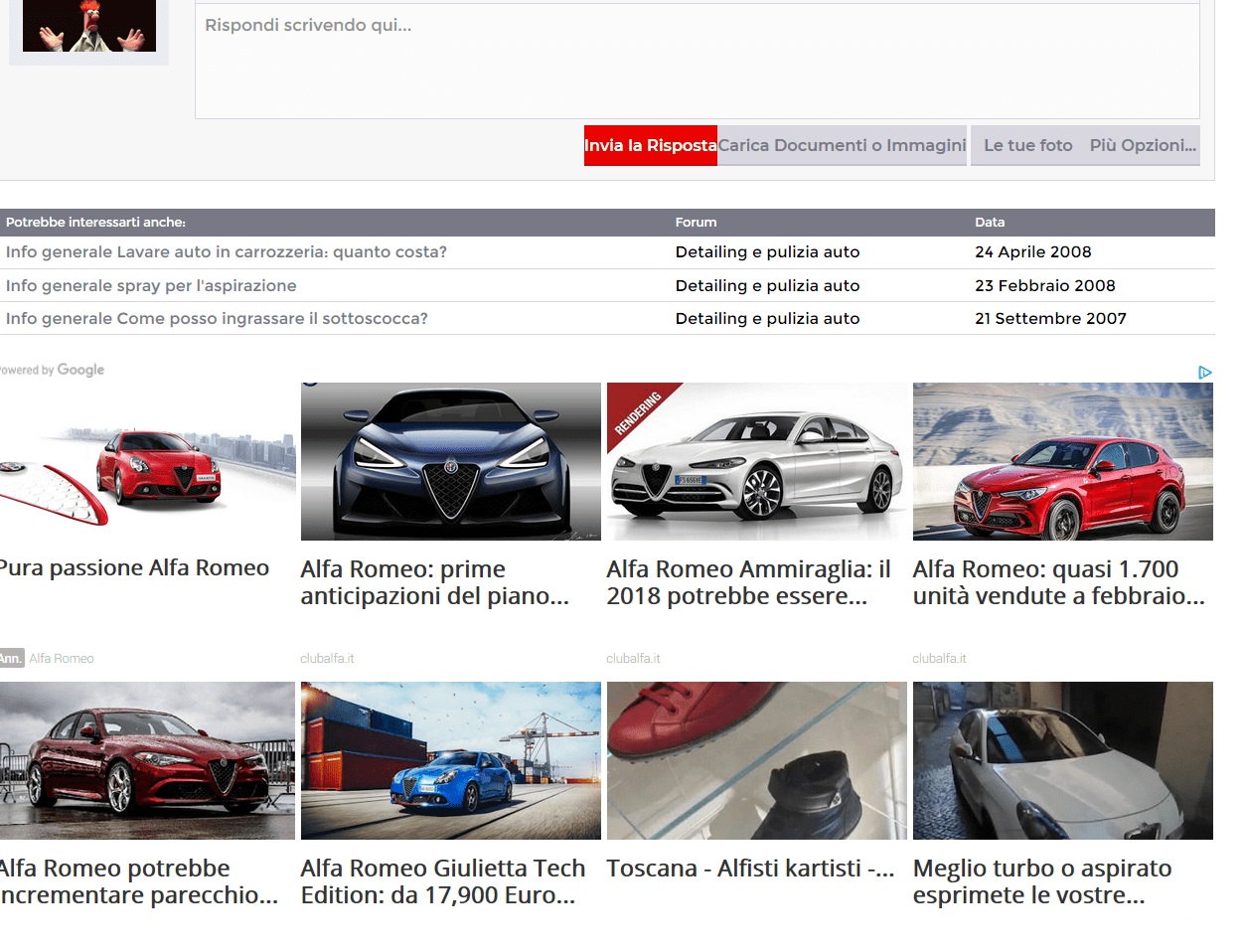Open the wet red Giulia thumbnail
This screenshot has width=1243, height=952.
click(x=147, y=761)
